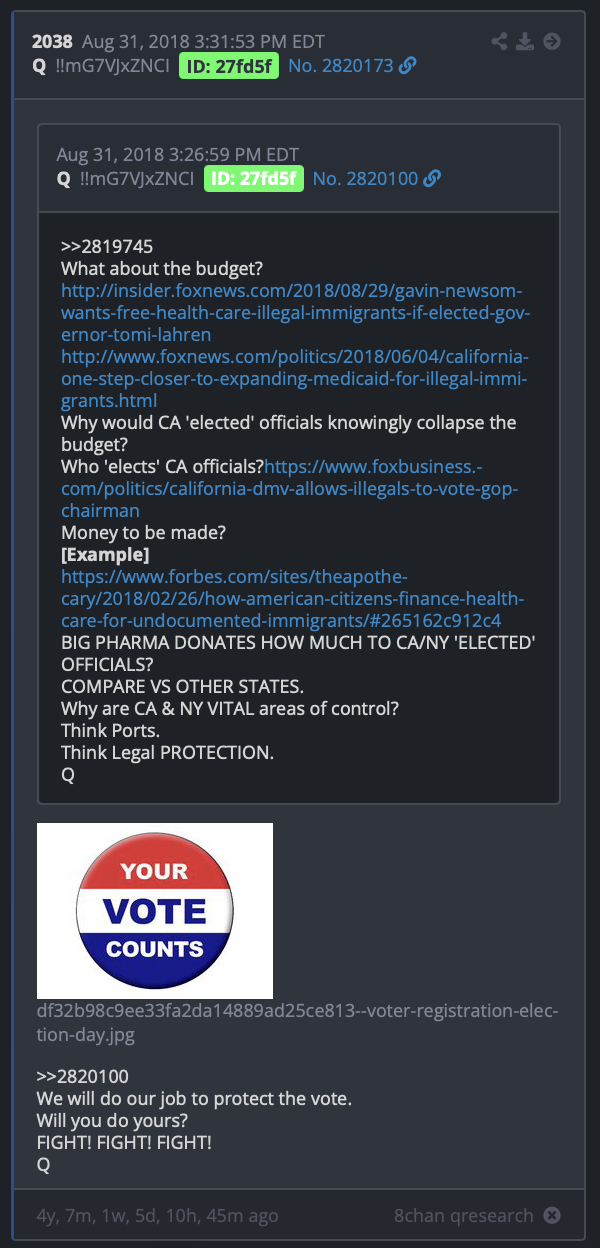Click the >>2820100 reply reference below image

(x=82, y=1077)
